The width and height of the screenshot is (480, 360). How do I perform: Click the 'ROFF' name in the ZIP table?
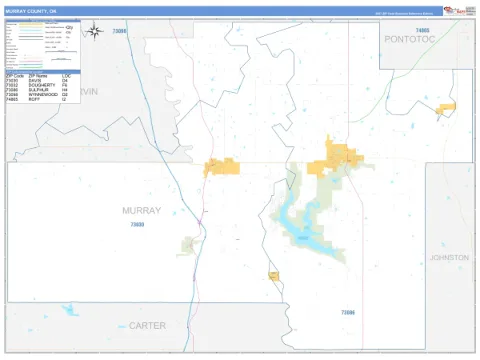tap(34, 99)
